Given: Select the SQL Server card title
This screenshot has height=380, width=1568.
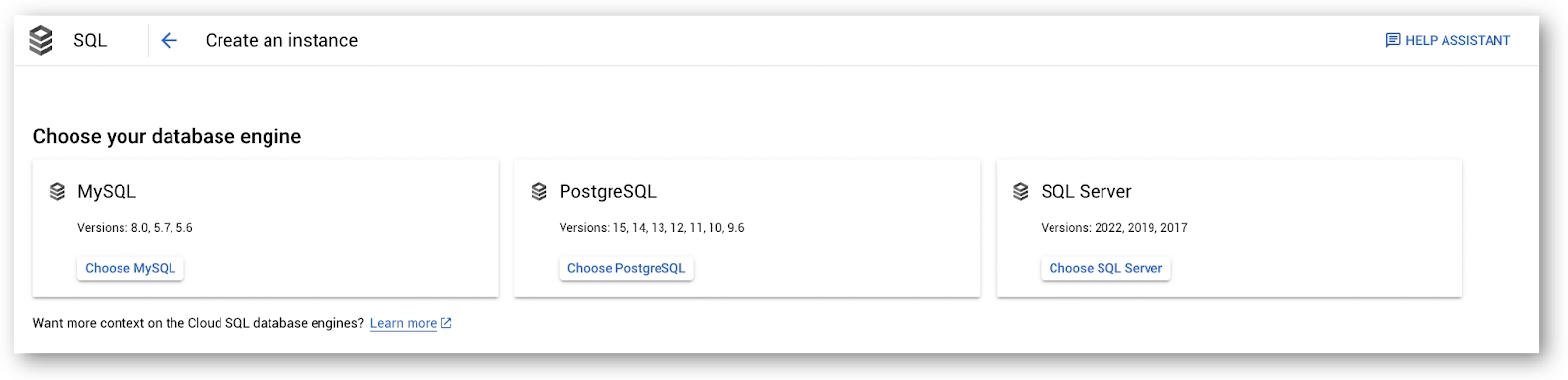Looking at the screenshot, I should pos(1086,191).
